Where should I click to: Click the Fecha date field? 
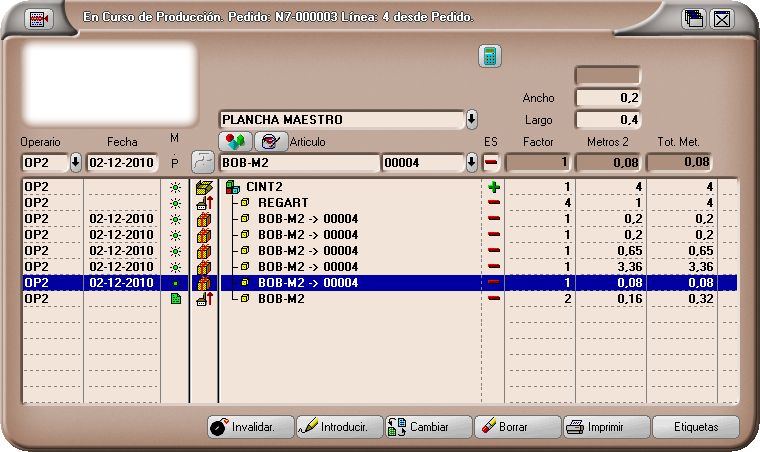123,162
